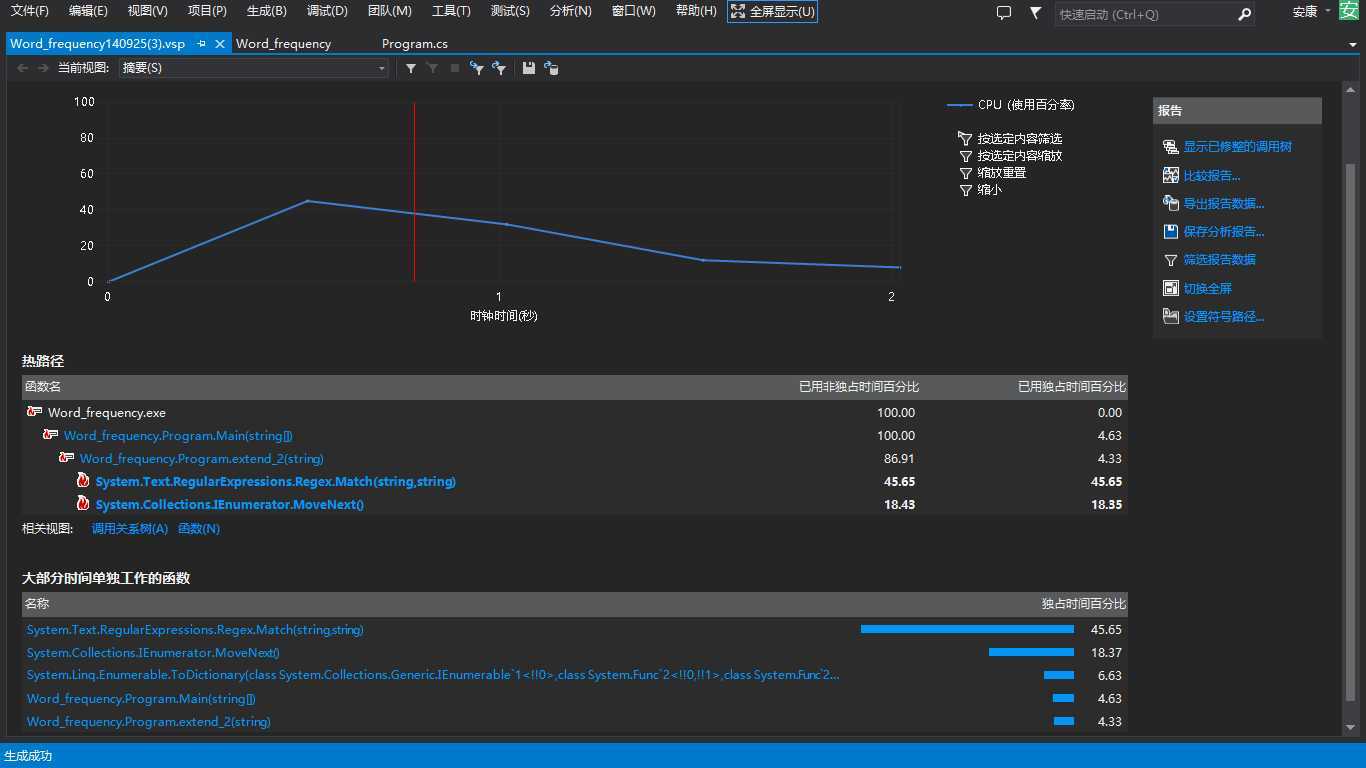This screenshot has height=768, width=1366.
Task: Click the navigate forward arrow in report toolbar
Action: (x=43, y=68)
